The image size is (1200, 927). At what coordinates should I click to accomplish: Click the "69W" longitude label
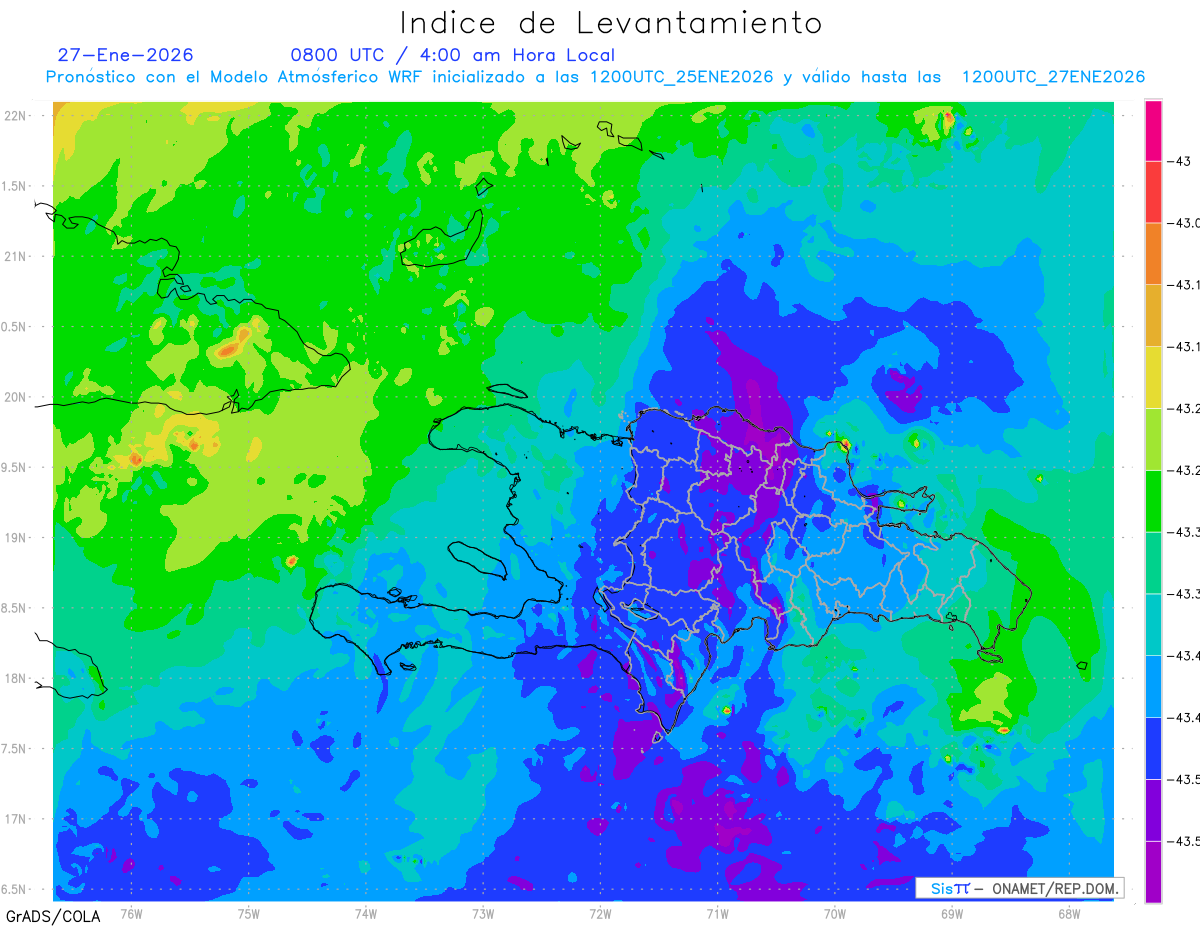(952, 914)
